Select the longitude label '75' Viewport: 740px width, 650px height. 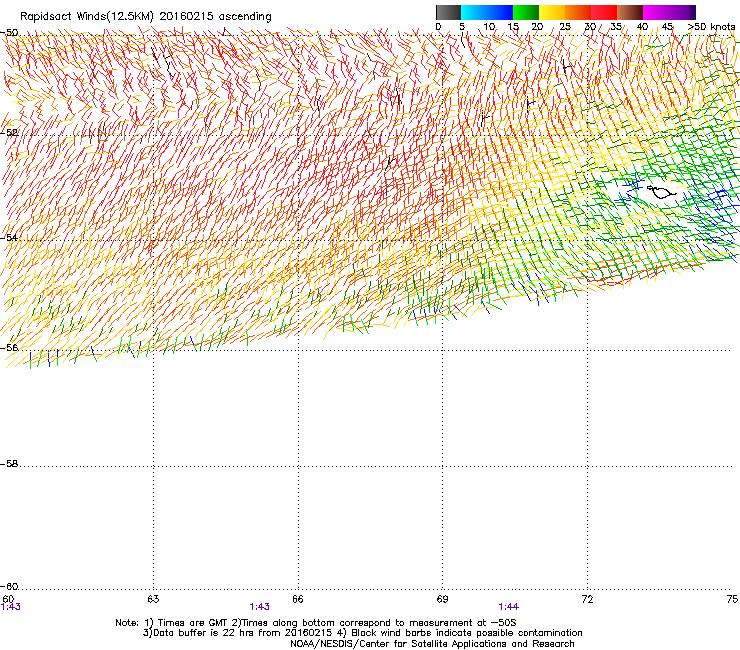click(x=732, y=599)
